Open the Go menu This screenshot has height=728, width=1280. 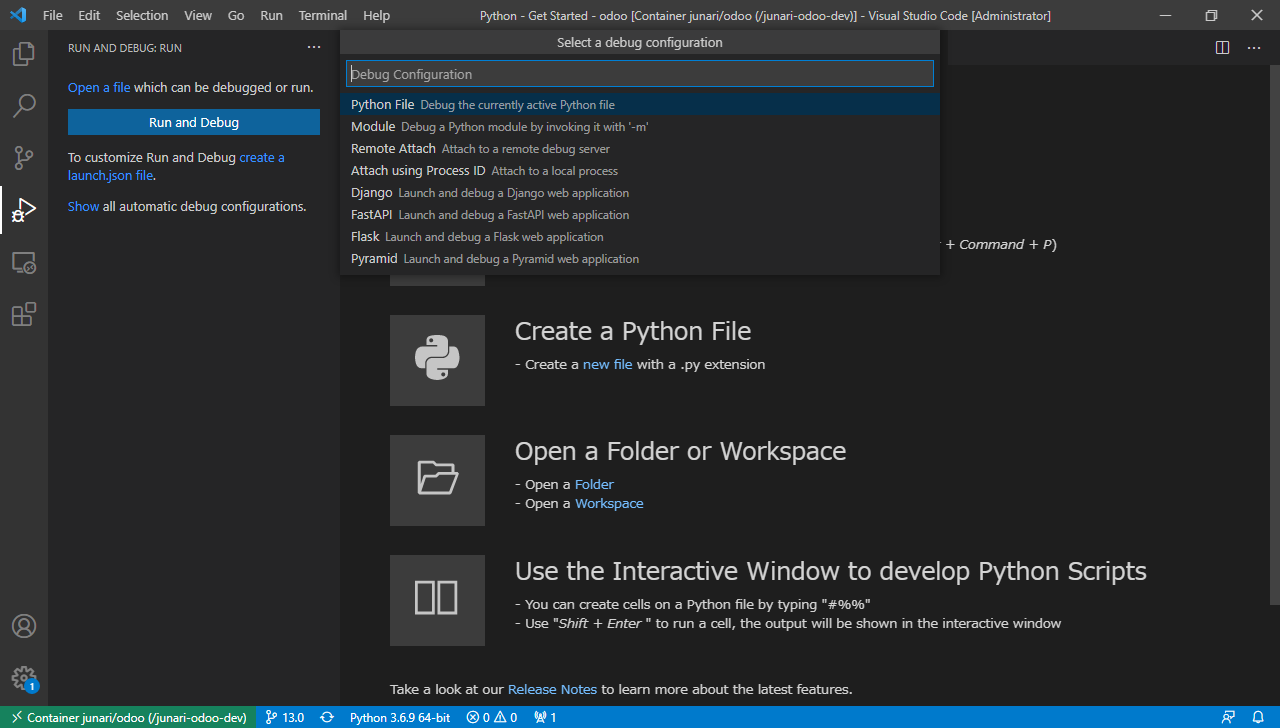click(x=236, y=15)
